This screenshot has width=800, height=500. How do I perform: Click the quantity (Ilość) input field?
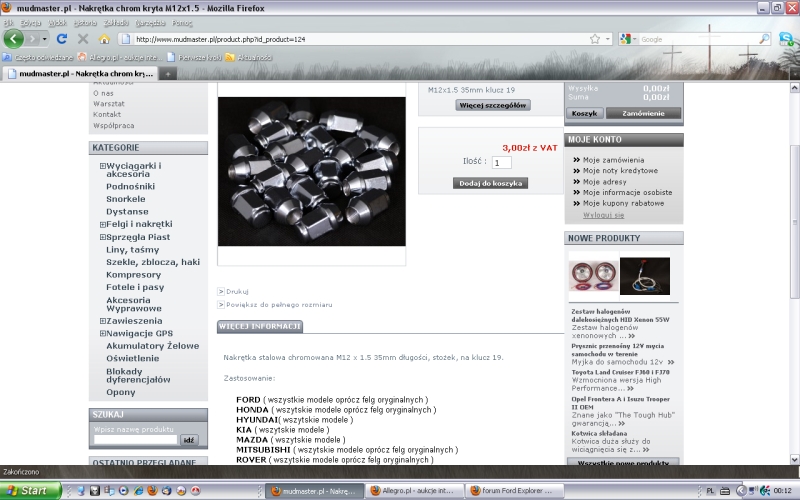tap(501, 162)
